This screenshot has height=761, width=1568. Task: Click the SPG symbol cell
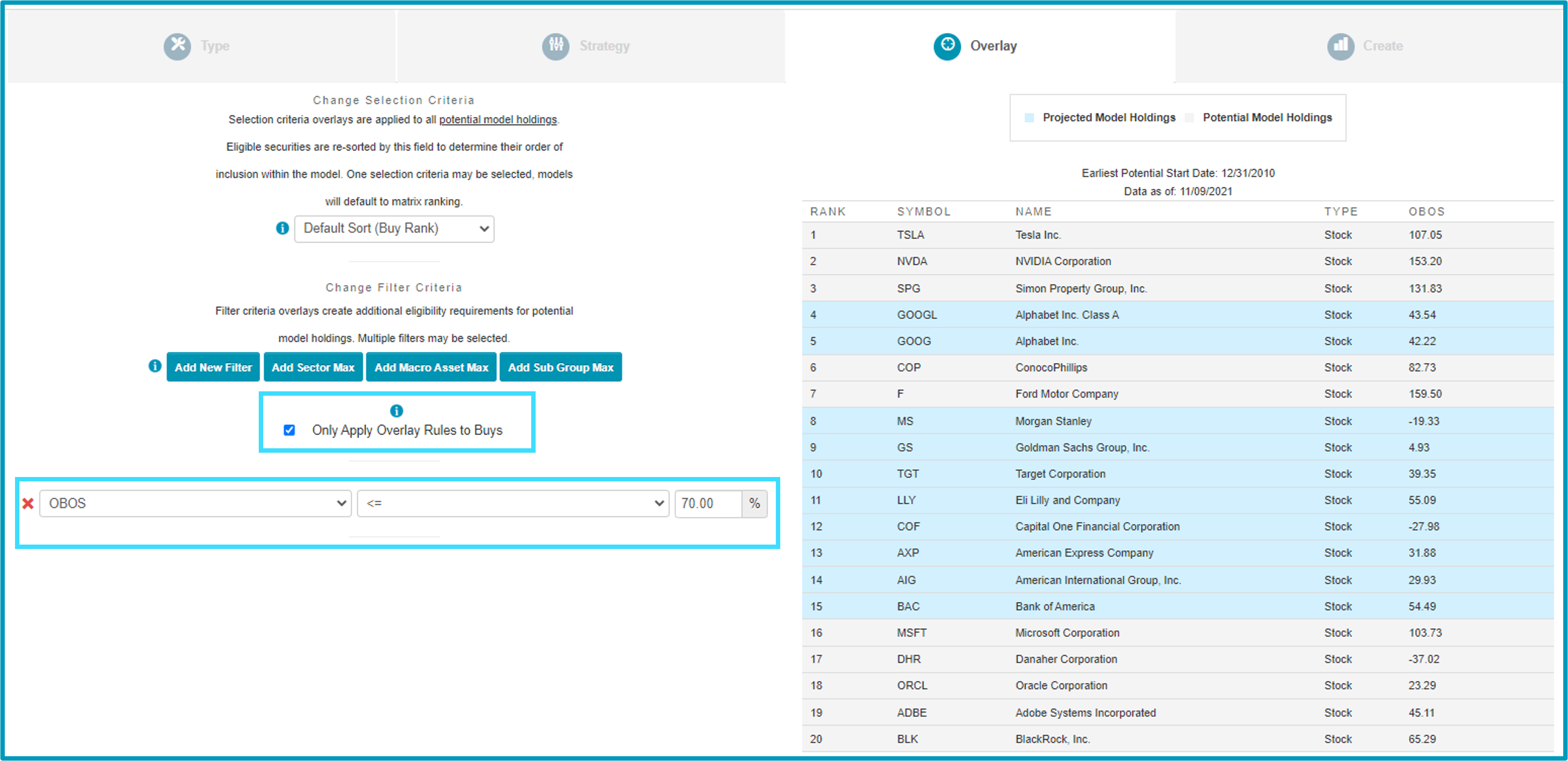908,288
